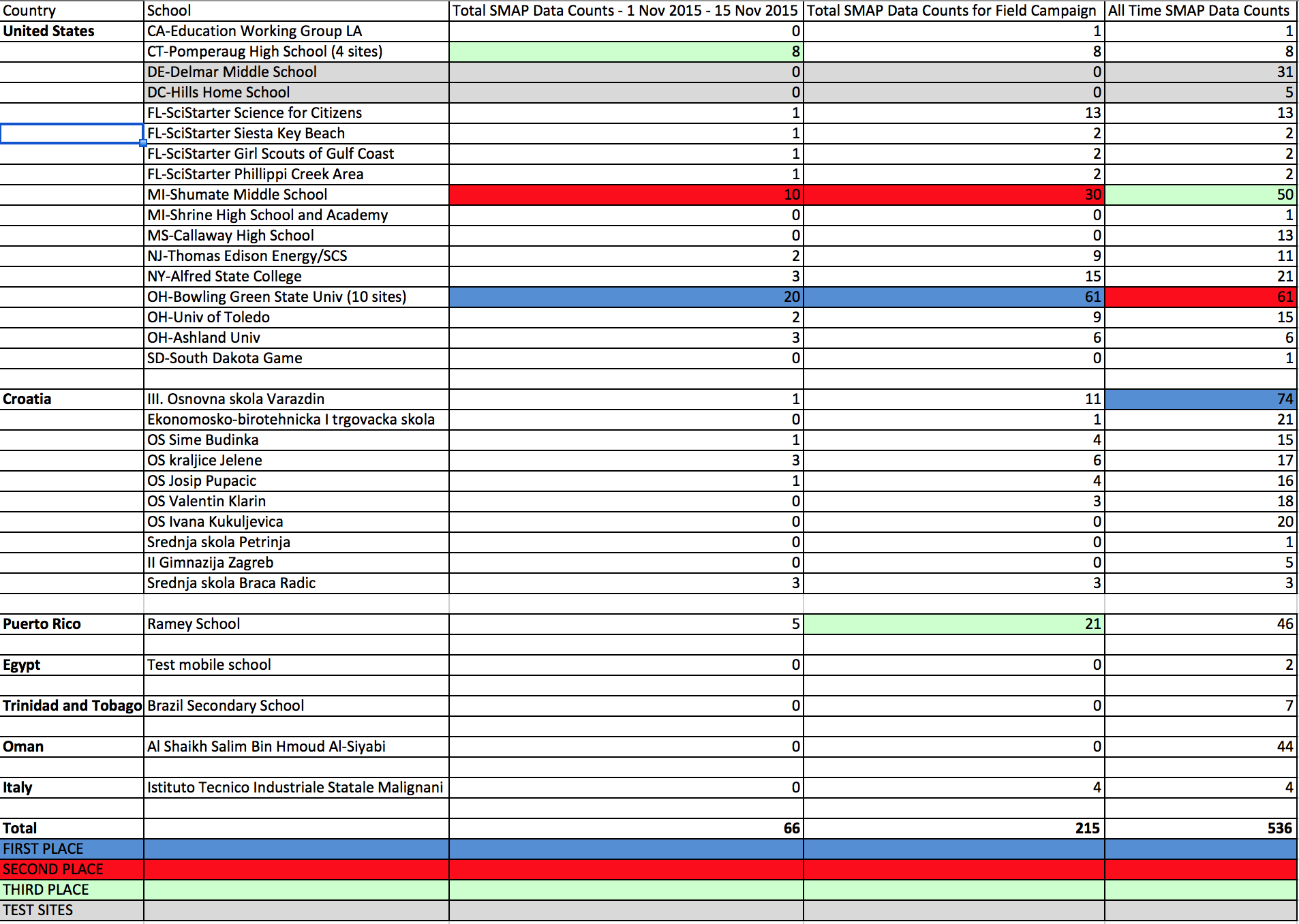Click the total value 215
The height and width of the screenshot is (924, 1299).
coord(954,829)
